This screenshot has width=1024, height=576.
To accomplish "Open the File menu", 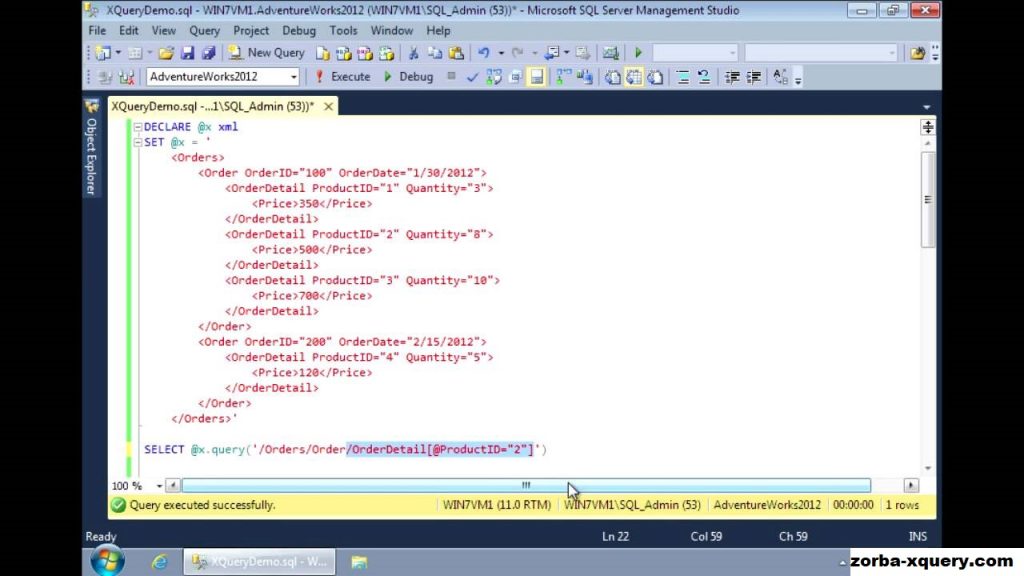I will pyautogui.click(x=97, y=31).
